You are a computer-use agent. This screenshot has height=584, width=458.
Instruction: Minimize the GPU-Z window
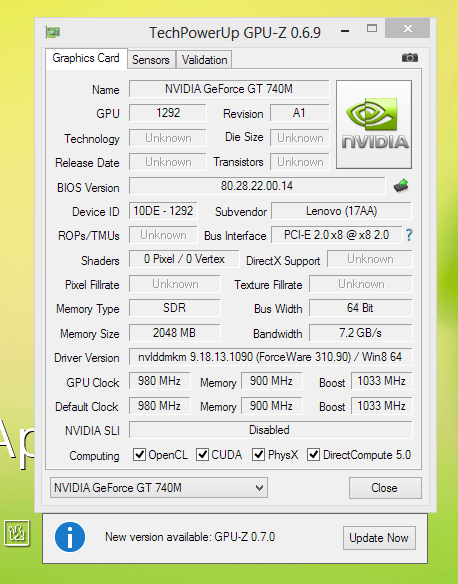[x=345, y=31]
